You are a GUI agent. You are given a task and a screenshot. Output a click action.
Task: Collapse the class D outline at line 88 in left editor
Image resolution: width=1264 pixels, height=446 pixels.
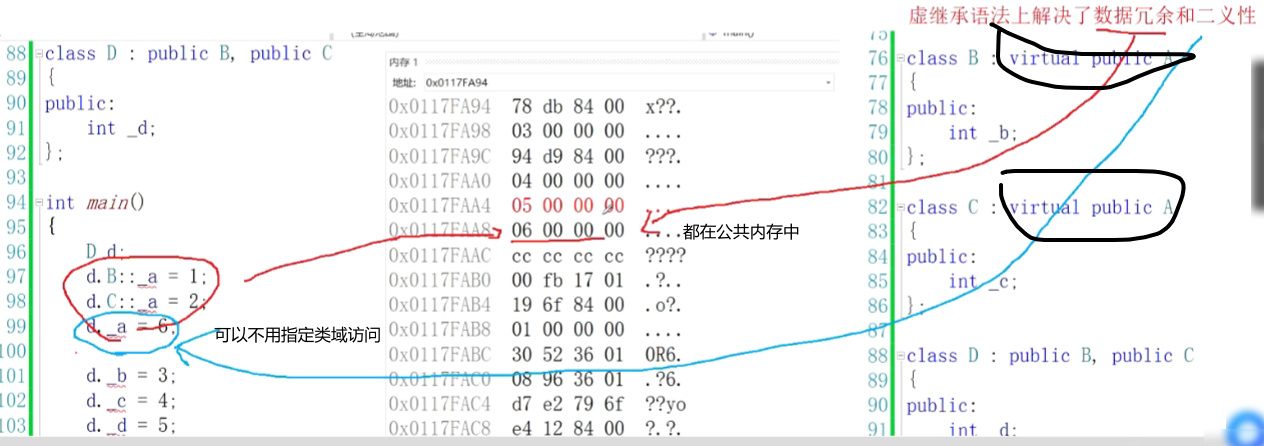40,53
